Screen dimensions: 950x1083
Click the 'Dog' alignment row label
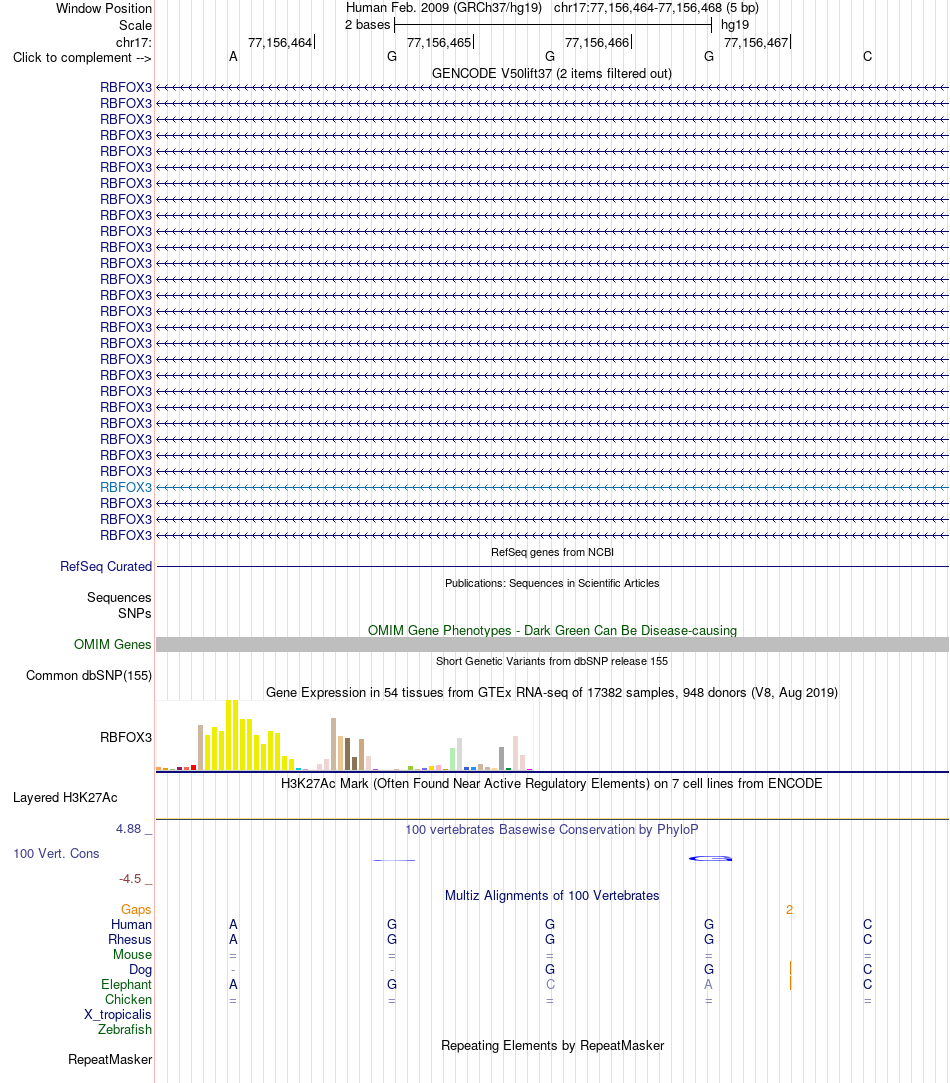(140, 970)
